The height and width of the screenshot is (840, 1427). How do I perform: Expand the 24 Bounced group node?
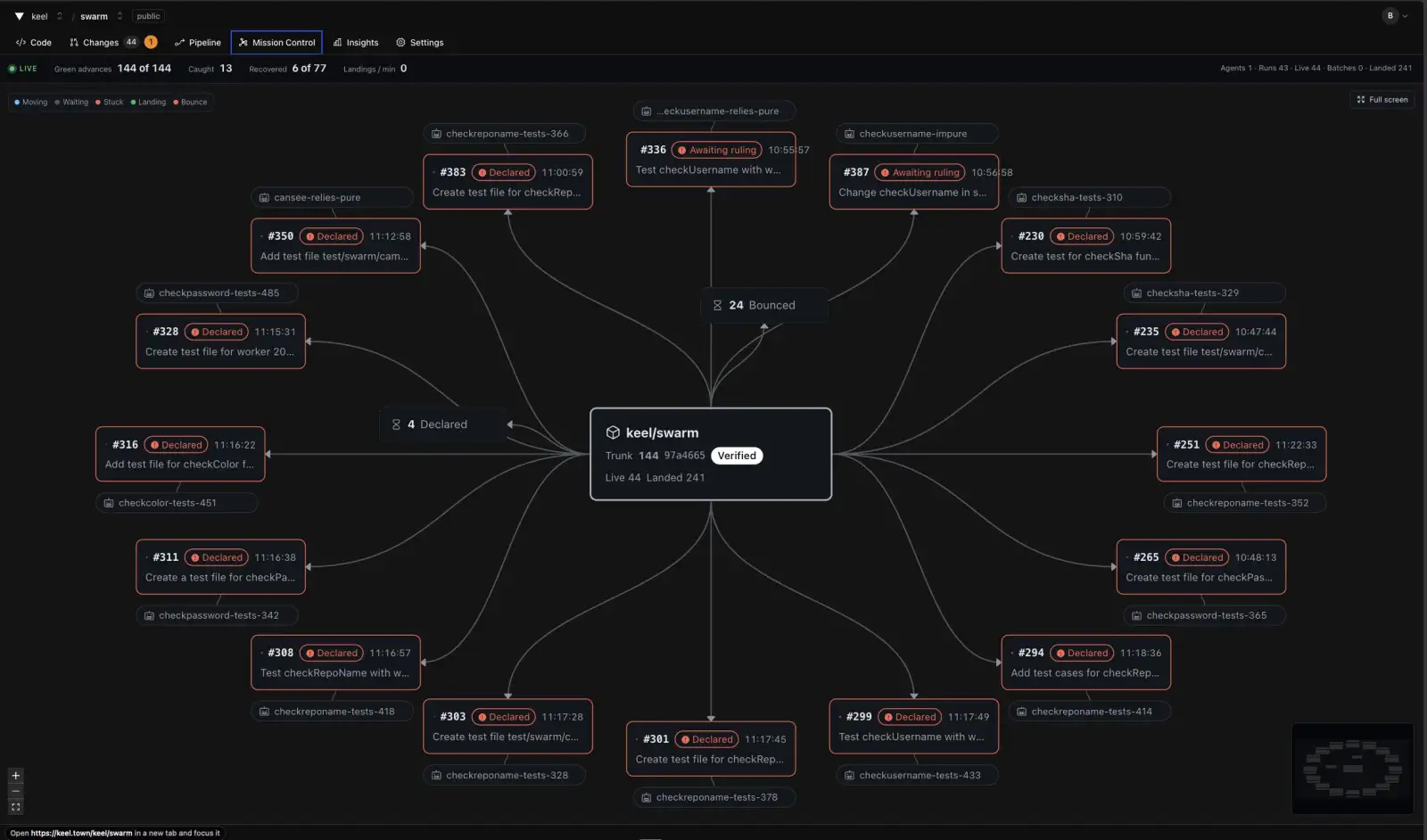(x=764, y=305)
